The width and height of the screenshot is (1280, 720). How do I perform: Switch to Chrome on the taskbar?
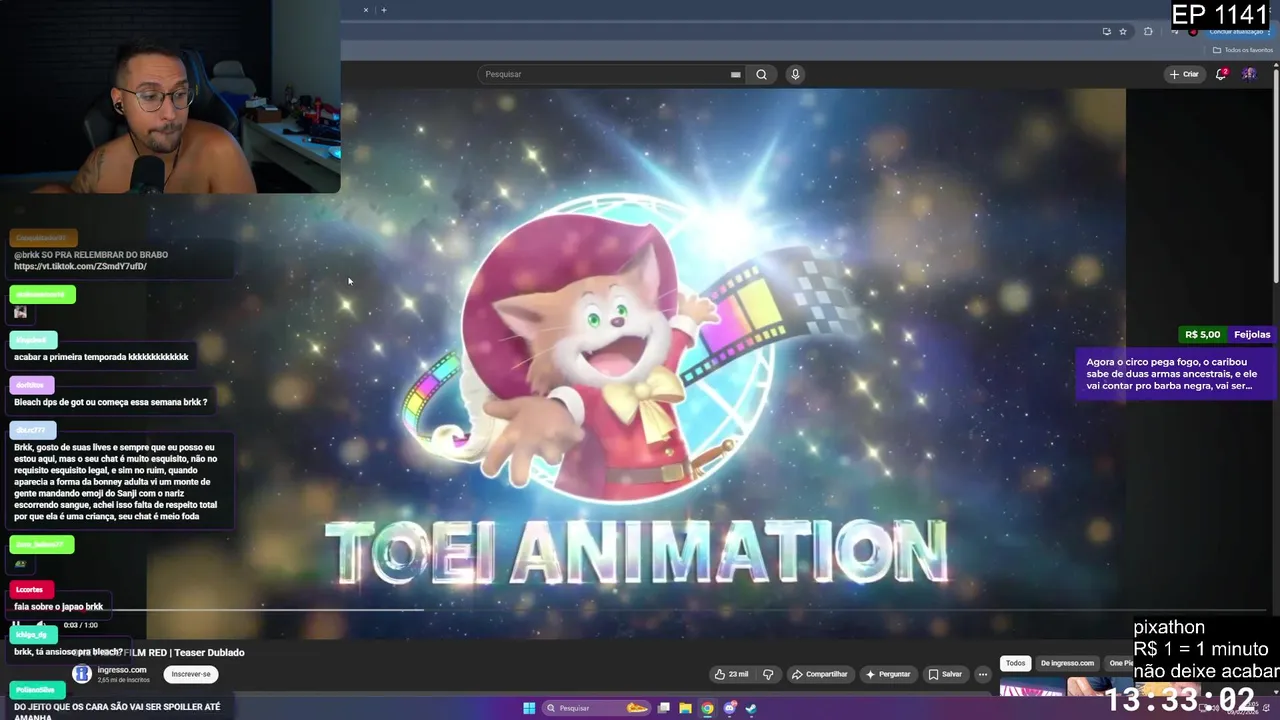(x=707, y=708)
